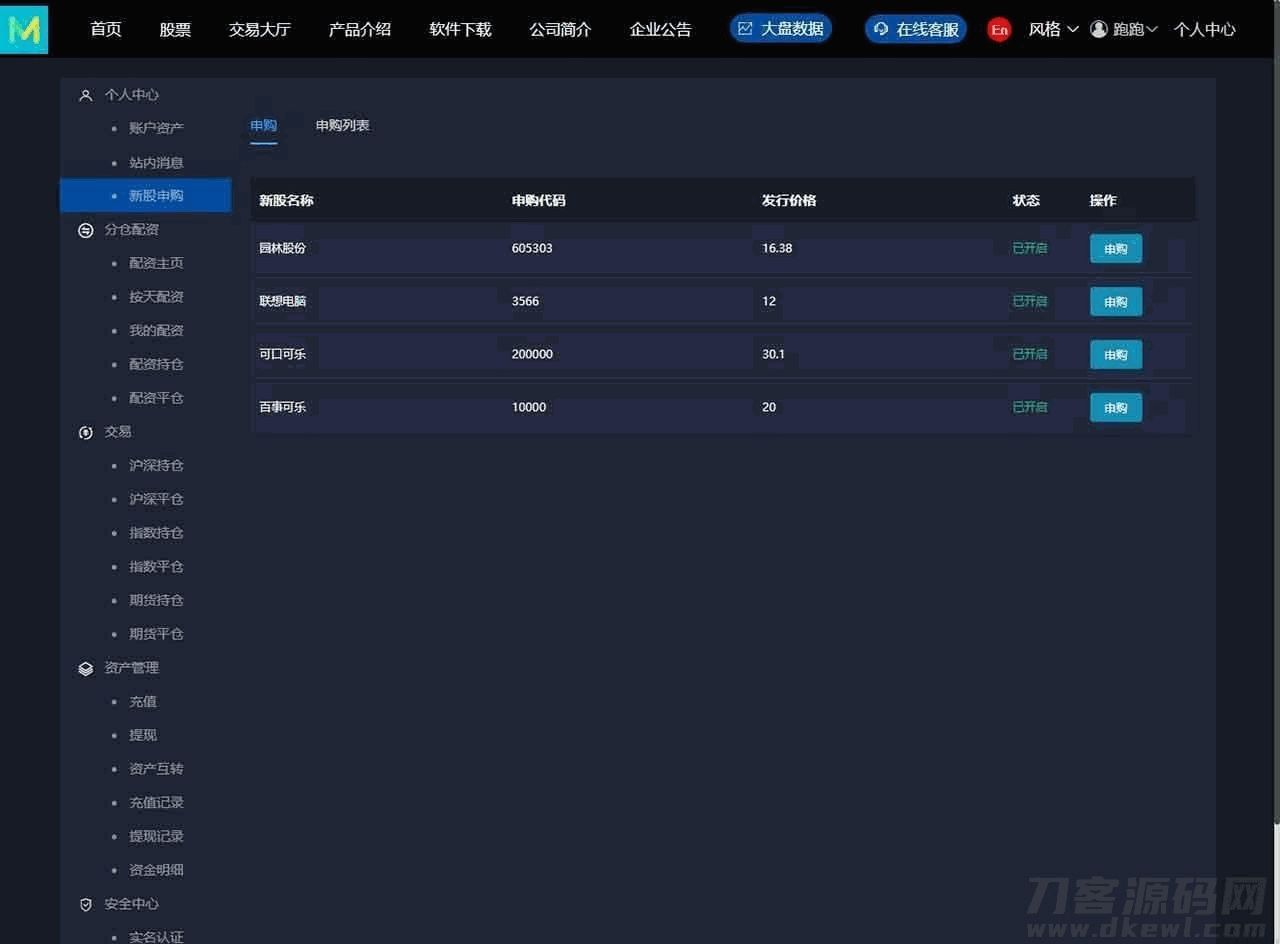Open 在线客服 online support
The width and height of the screenshot is (1280, 944).
(915, 29)
